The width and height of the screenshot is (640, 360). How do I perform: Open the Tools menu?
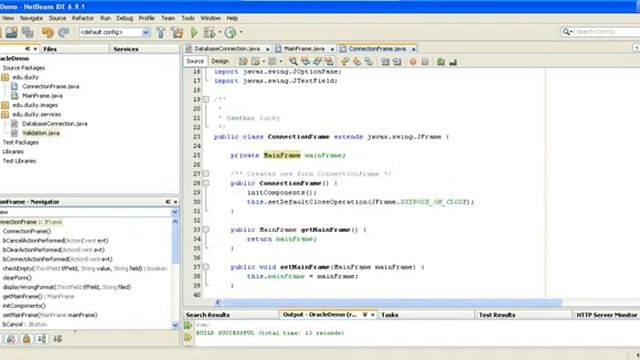(x=188, y=18)
